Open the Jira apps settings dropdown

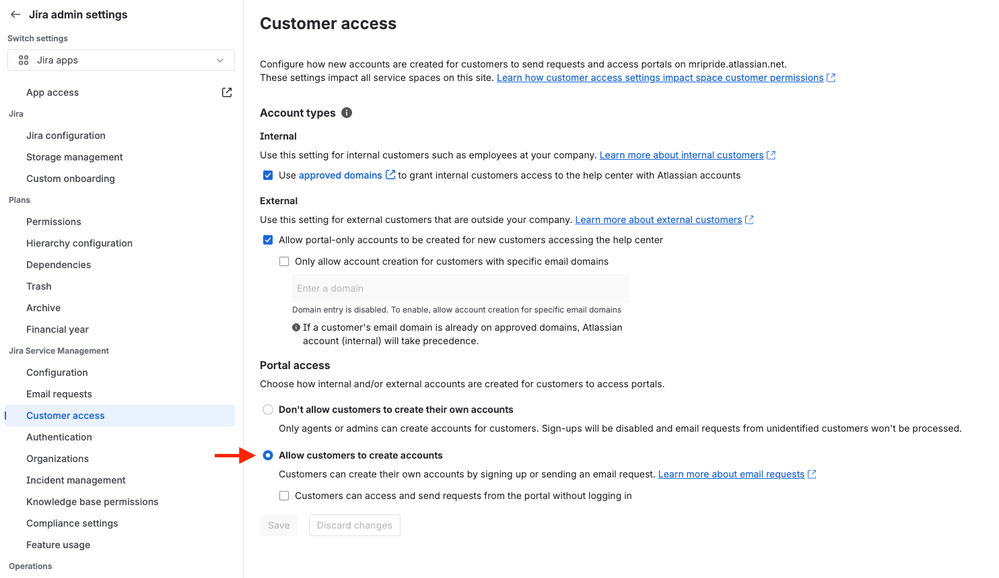coord(121,60)
